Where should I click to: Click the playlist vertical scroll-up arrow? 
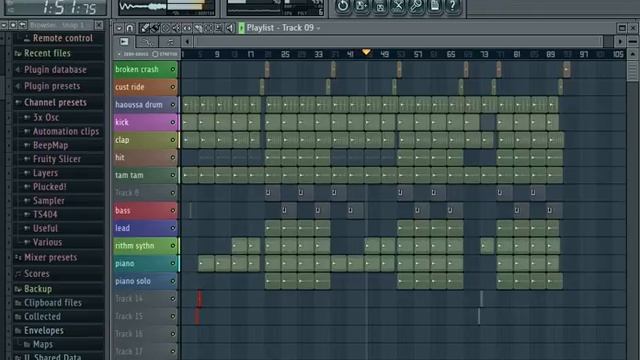point(633,53)
